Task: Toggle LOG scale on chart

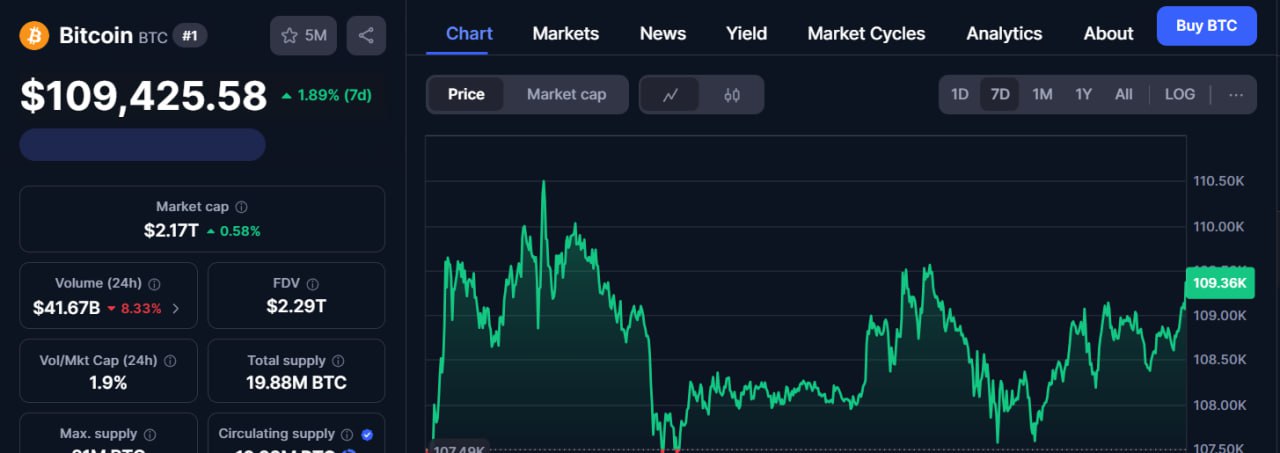Action: point(1180,95)
